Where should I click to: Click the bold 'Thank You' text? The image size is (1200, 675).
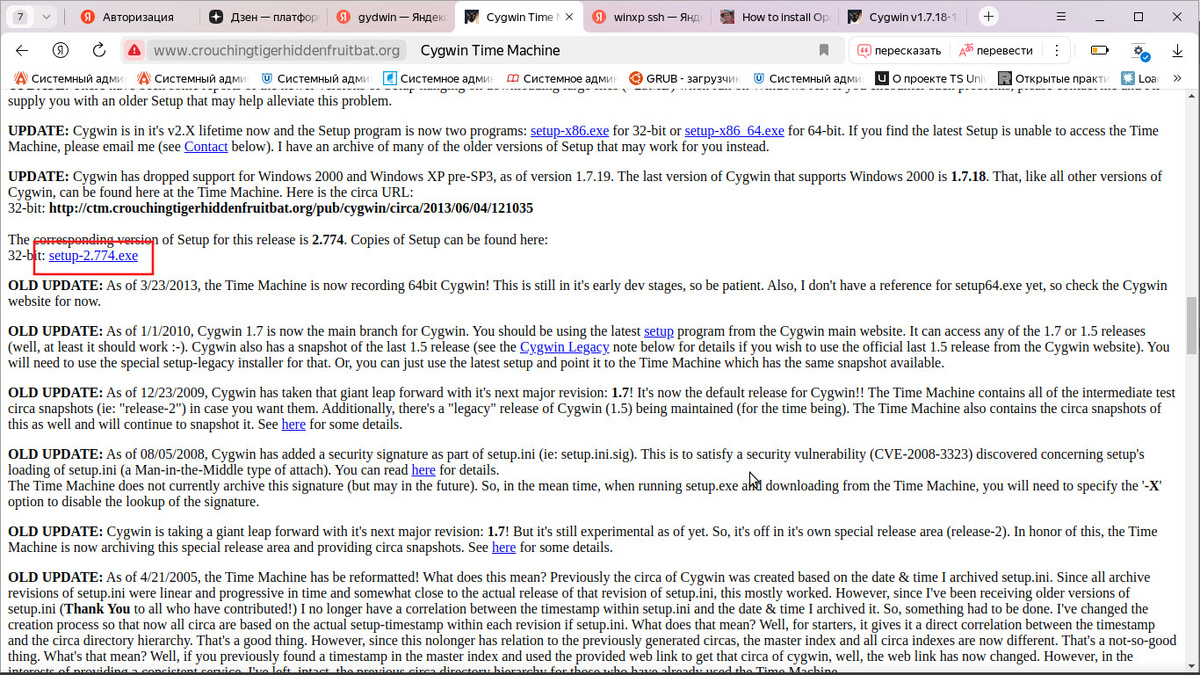(99, 608)
